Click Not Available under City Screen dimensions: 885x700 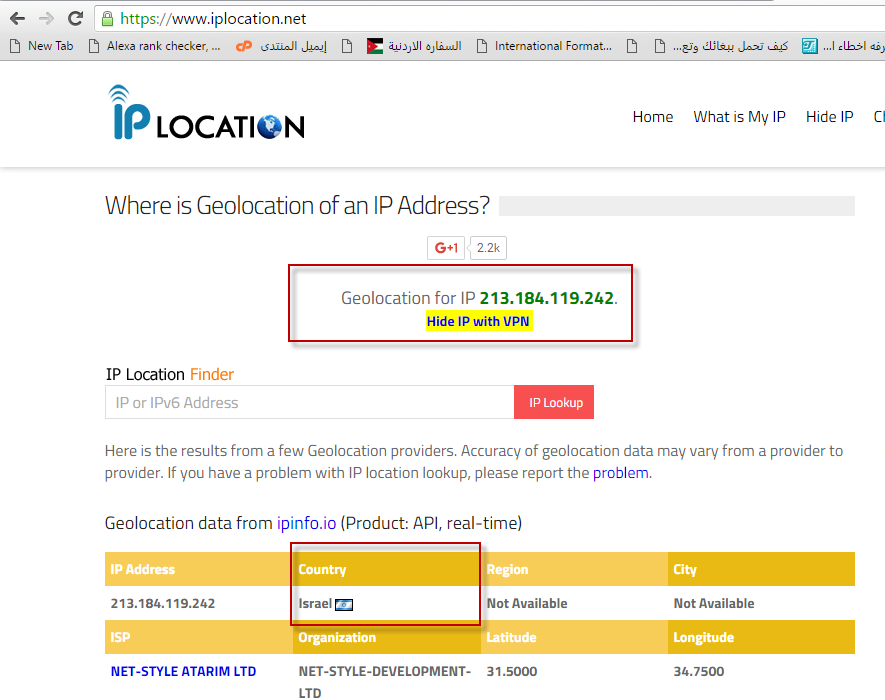714,603
